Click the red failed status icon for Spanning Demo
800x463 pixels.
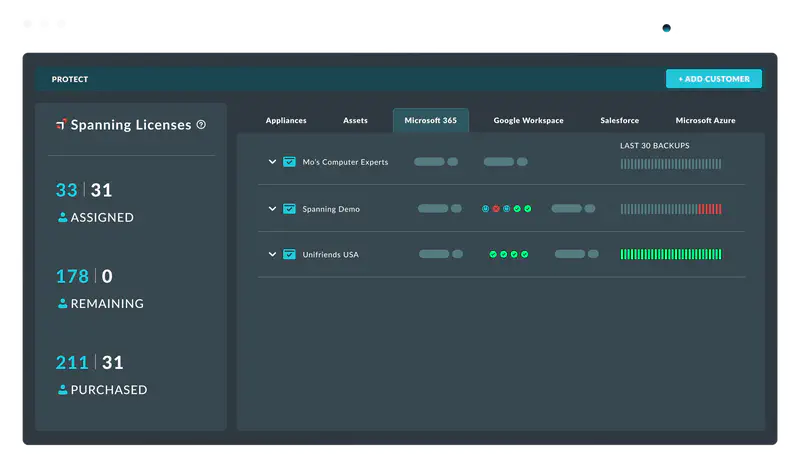pos(496,209)
